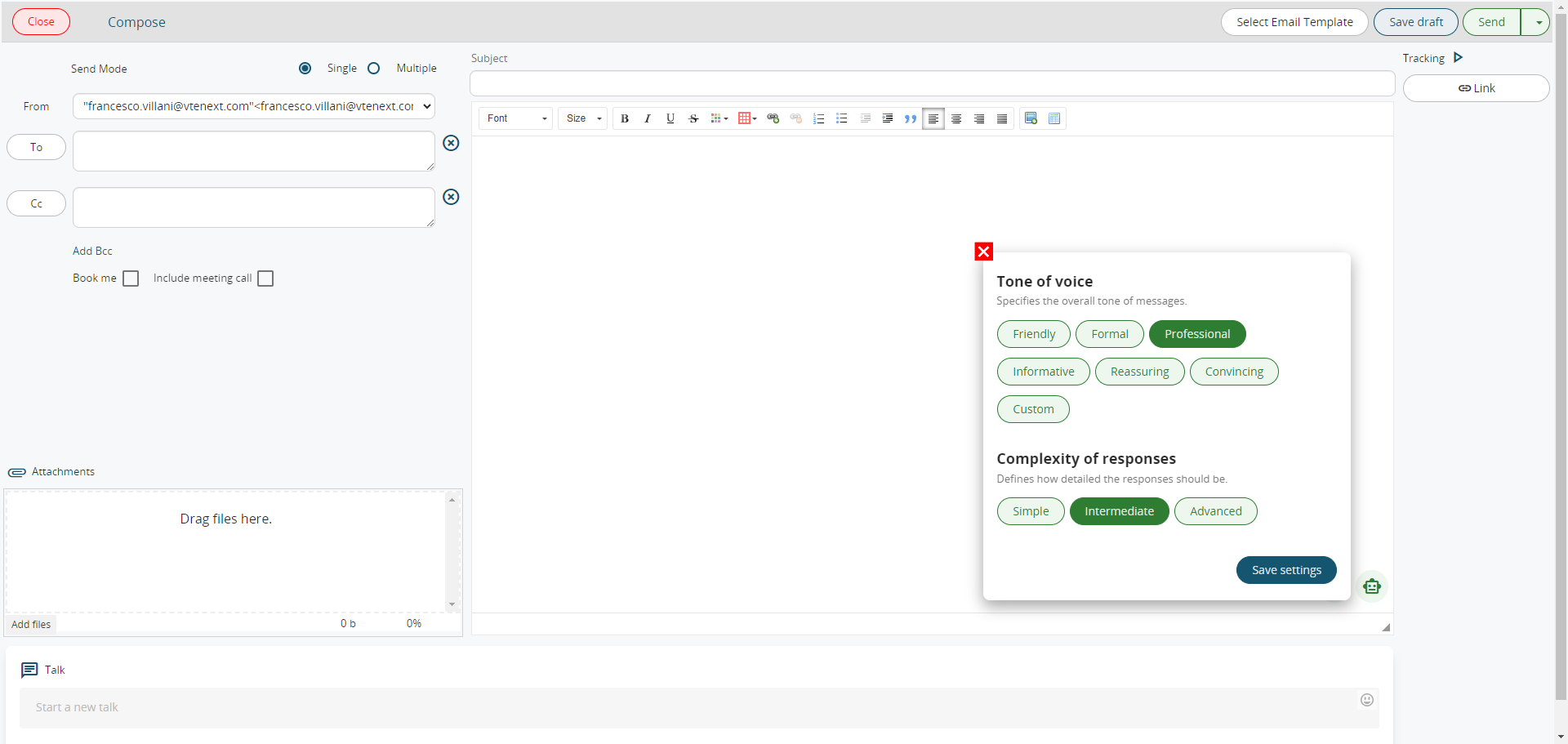Close the tone settings popup
Viewport: 1568px width, 744px height.
click(984, 252)
